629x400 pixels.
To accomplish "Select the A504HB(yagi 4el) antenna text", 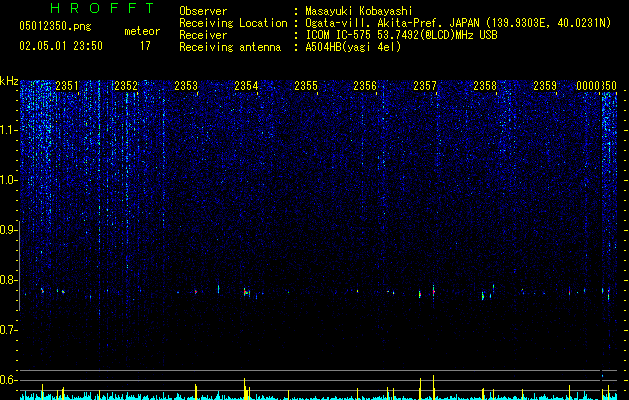I will coord(353,47).
